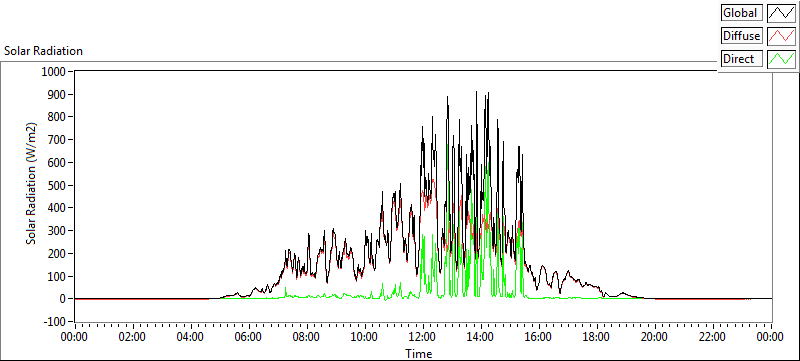Open the Global black line style icon
The height and width of the screenshot is (361, 800).
782,13
